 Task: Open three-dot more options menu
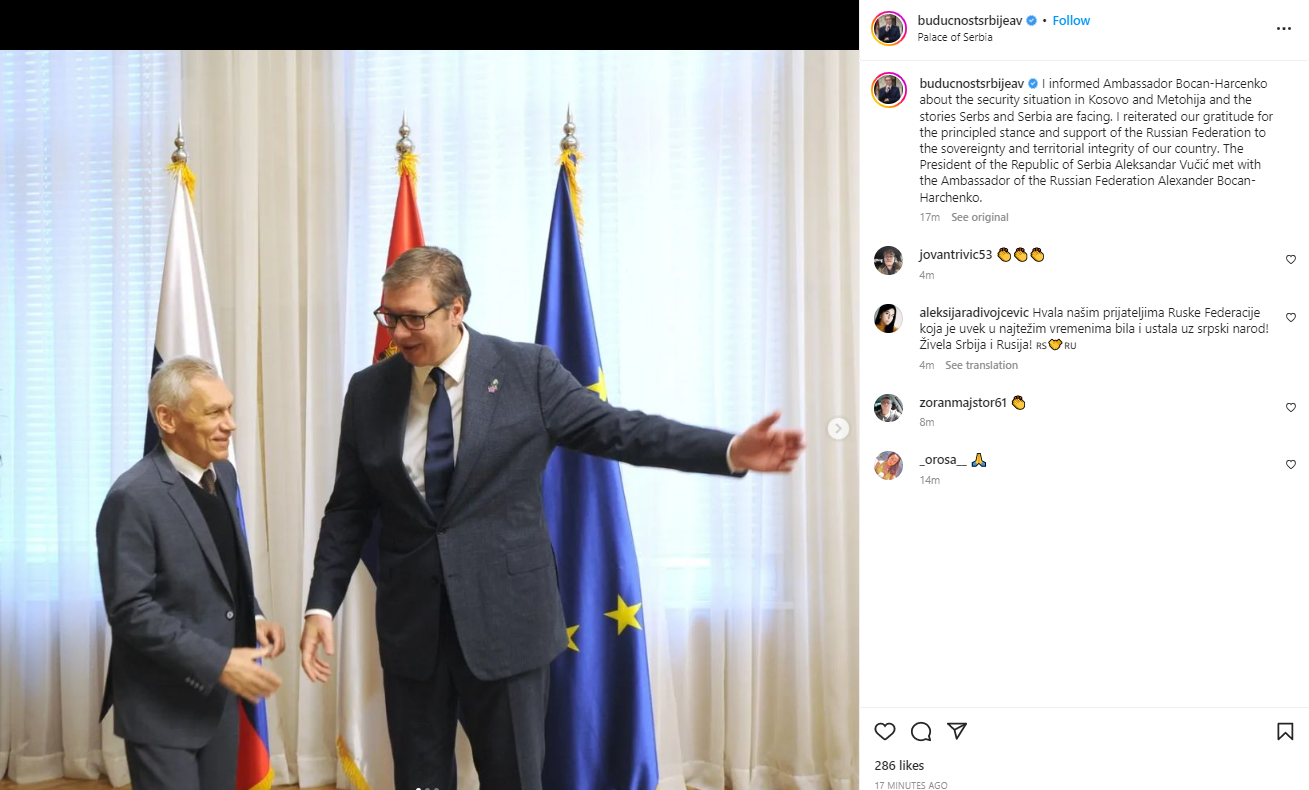coord(1284,29)
